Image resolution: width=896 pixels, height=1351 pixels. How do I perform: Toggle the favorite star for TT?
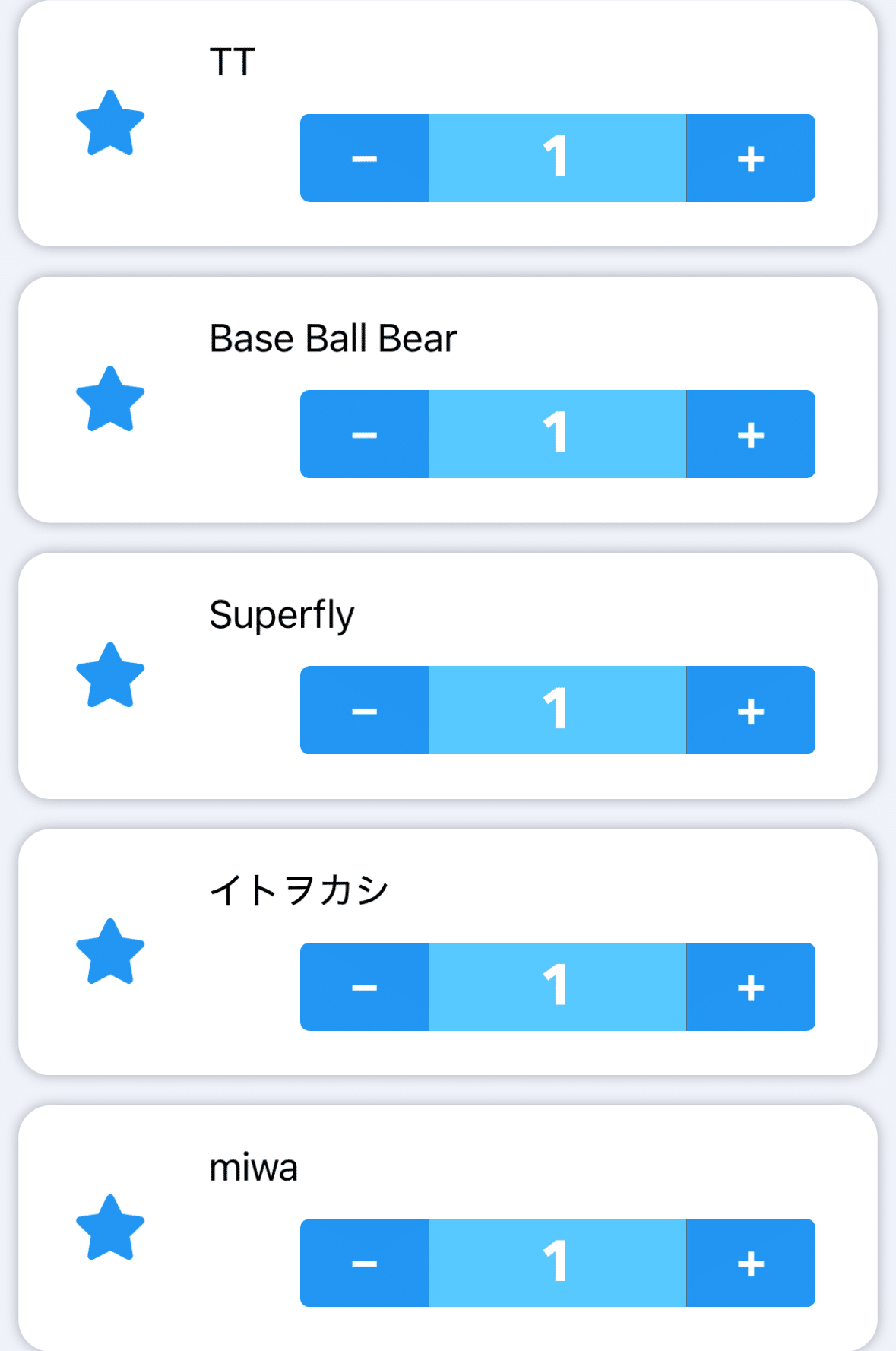coord(110,123)
